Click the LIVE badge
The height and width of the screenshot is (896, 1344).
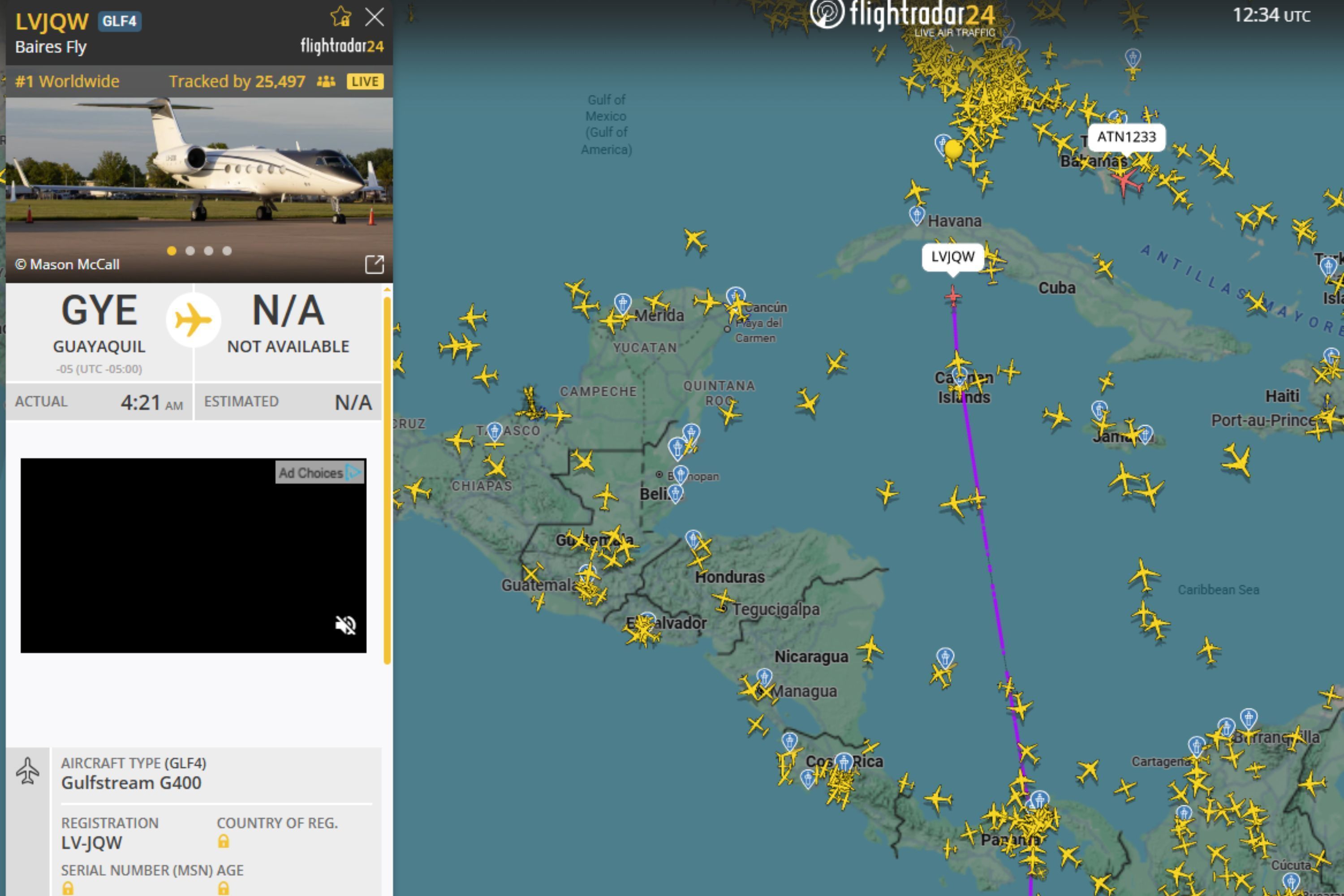365,82
